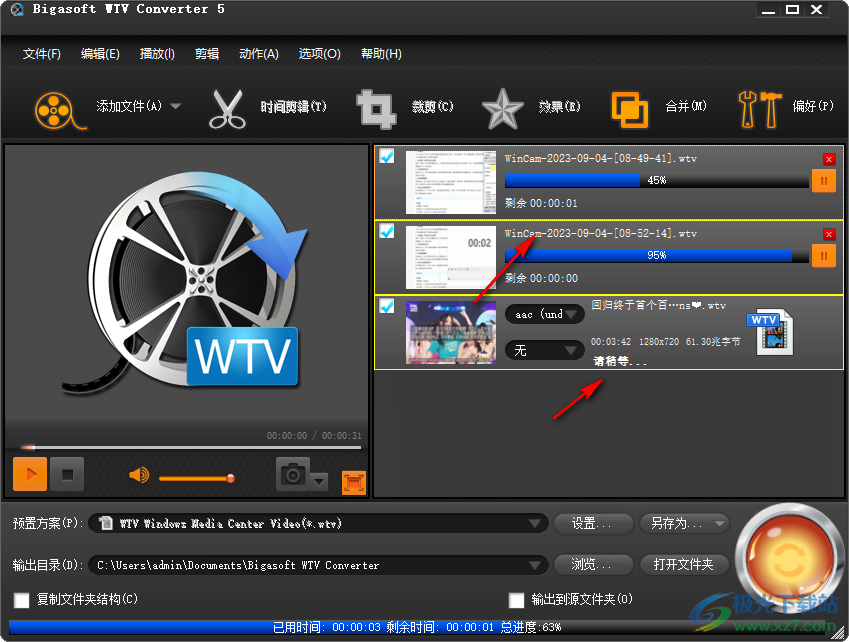Click the 45% conversion progress bar
The image size is (849, 642).
click(x=657, y=180)
